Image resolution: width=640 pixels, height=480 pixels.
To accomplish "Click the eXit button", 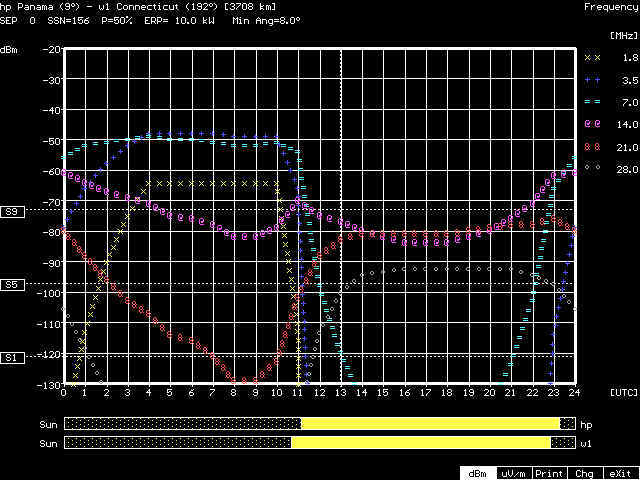I will (x=621, y=473).
